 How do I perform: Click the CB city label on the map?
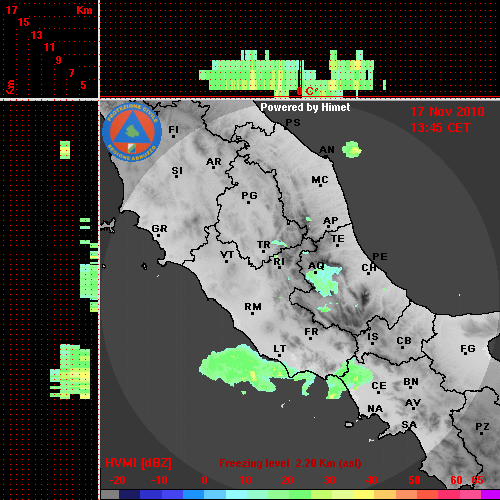click(404, 341)
